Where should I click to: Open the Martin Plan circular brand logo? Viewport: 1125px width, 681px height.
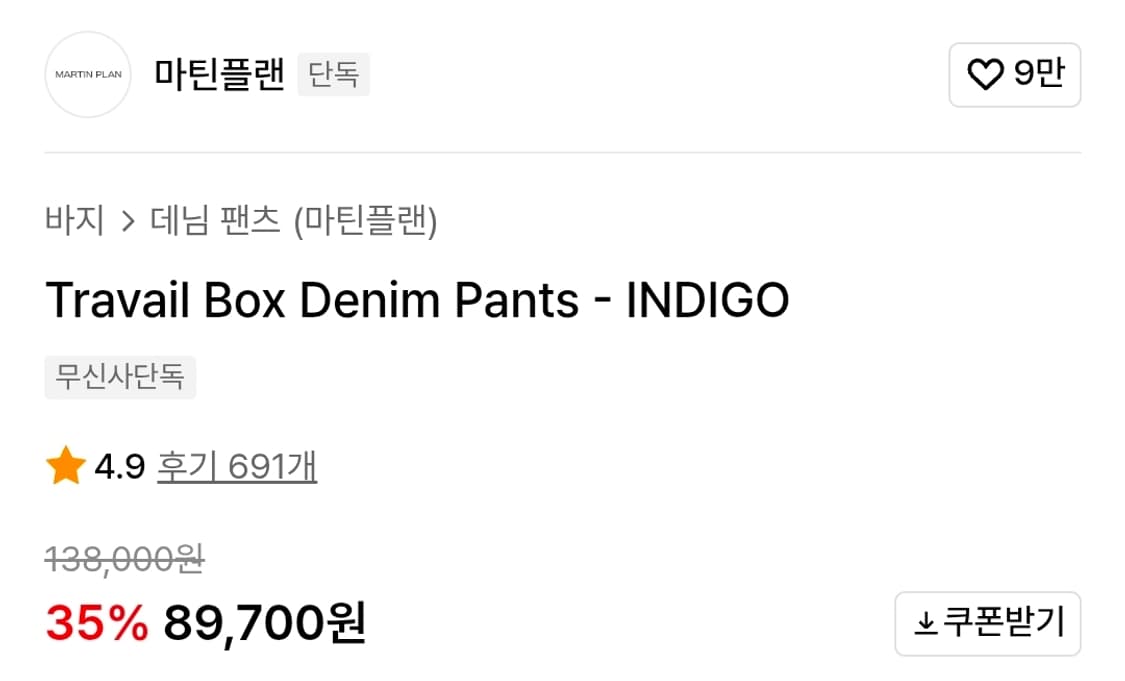click(x=88, y=75)
